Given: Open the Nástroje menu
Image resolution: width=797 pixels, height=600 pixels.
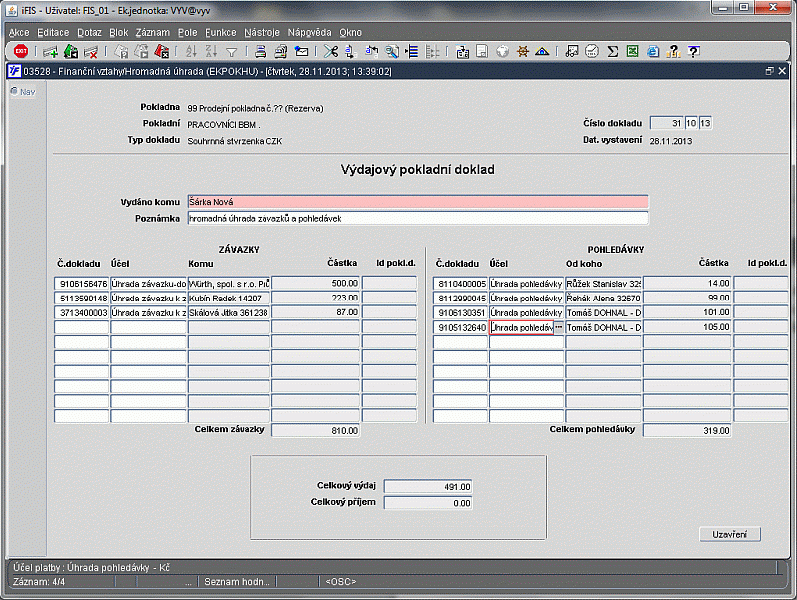Looking at the screenshot, I should click(262, 33).
